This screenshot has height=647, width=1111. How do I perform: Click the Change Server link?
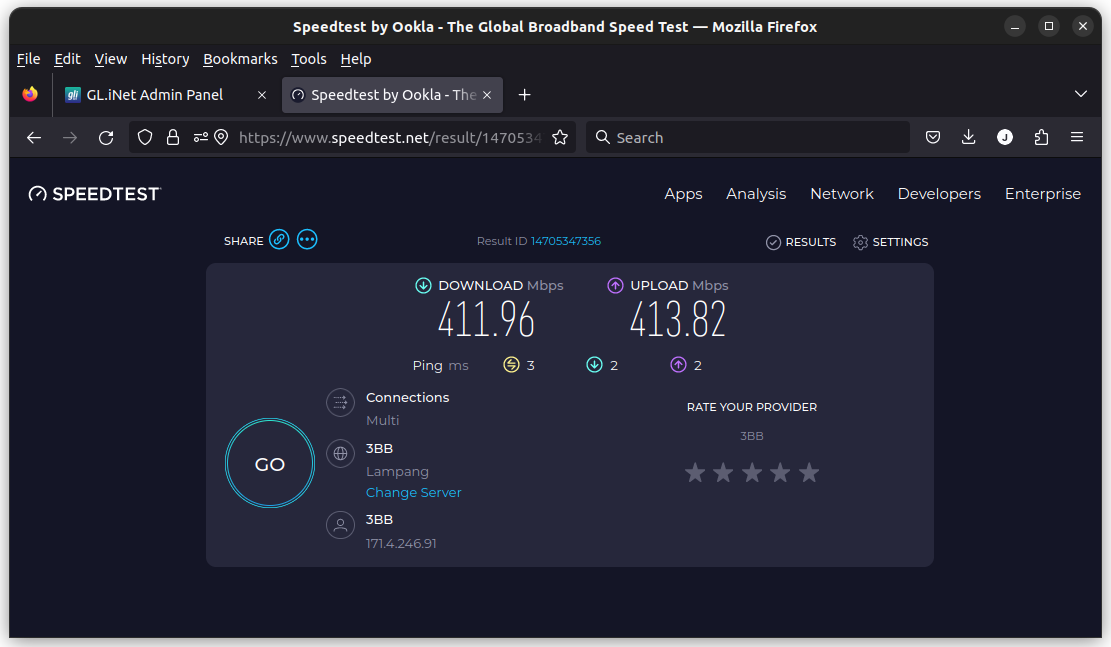(x=413, y=493)
